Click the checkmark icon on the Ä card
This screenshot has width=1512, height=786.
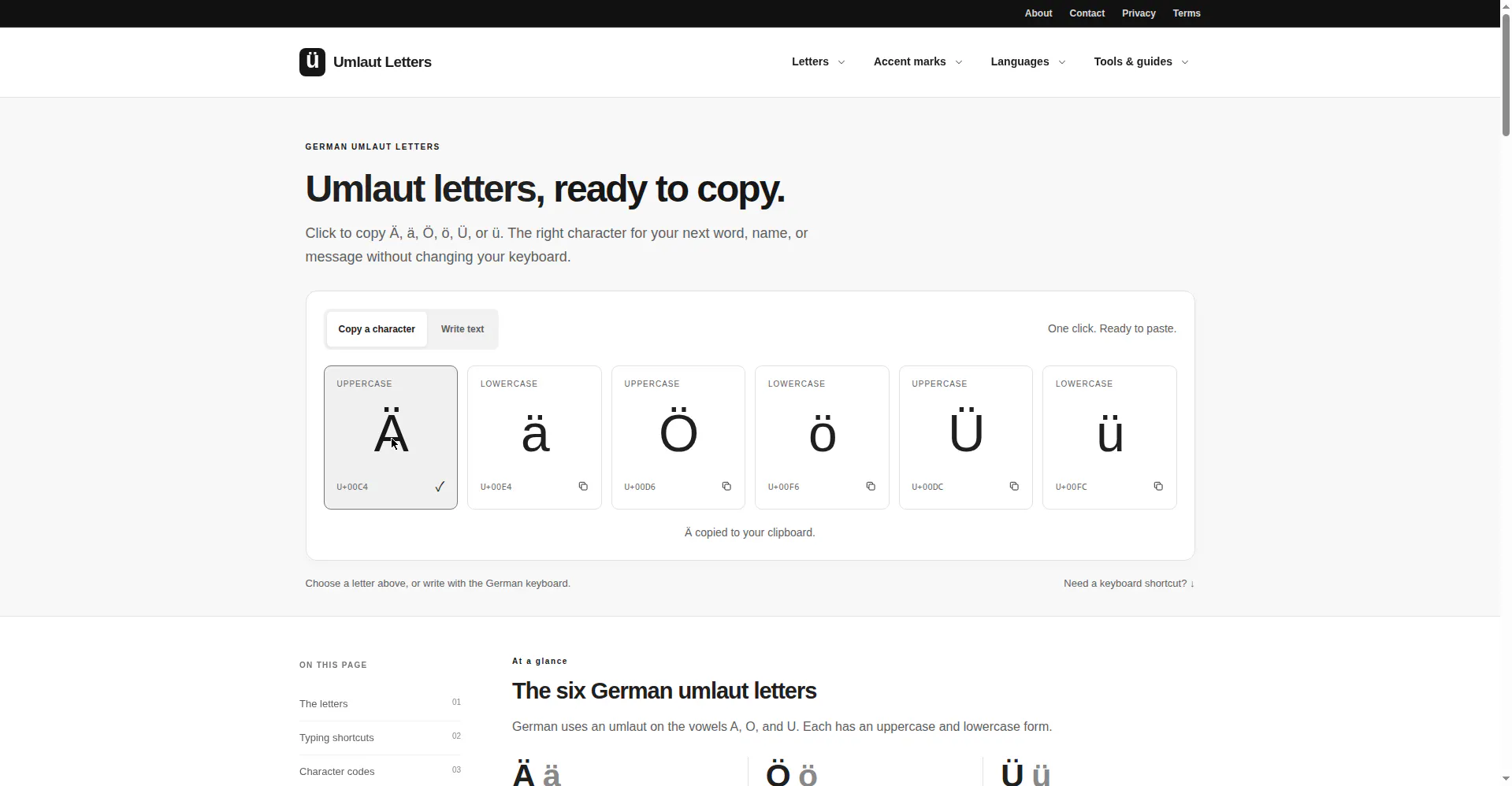tap(440, 487)
